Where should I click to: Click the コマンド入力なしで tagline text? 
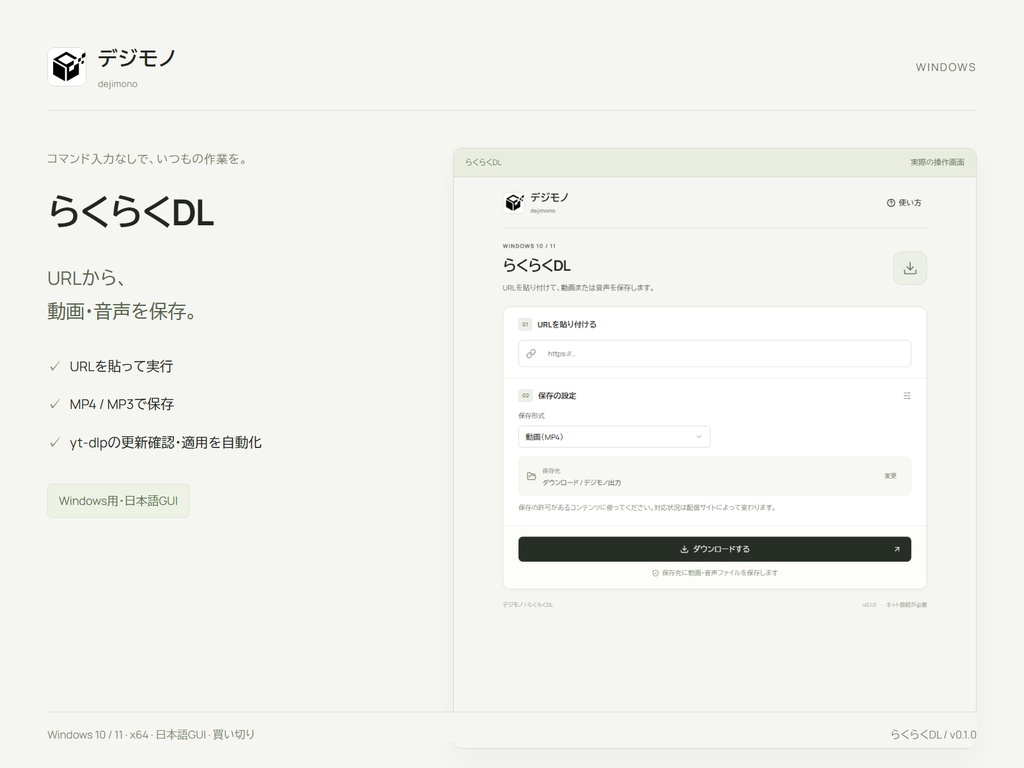[148, 159]
